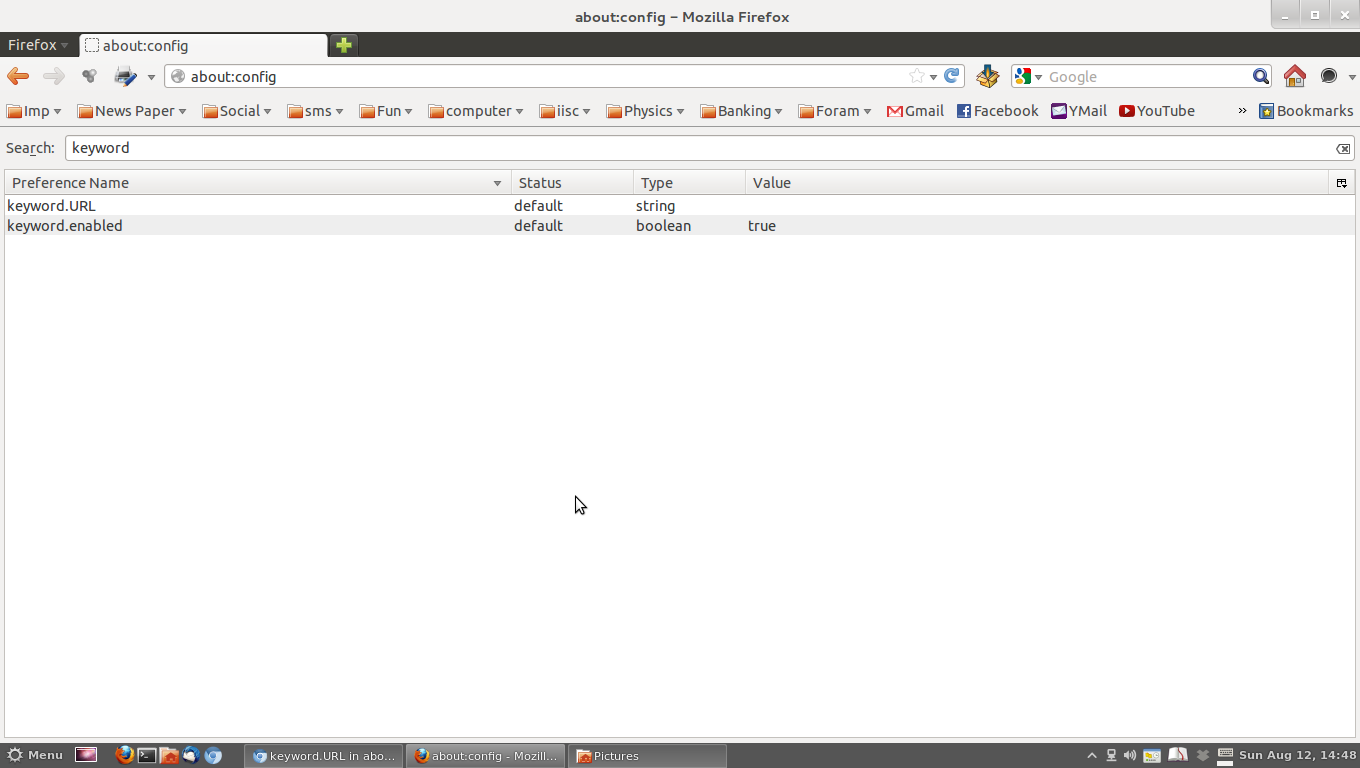This screenshot has width=1360, height=768.
Task: Open the volume control in the tray
Action: tap(1130, 755)
